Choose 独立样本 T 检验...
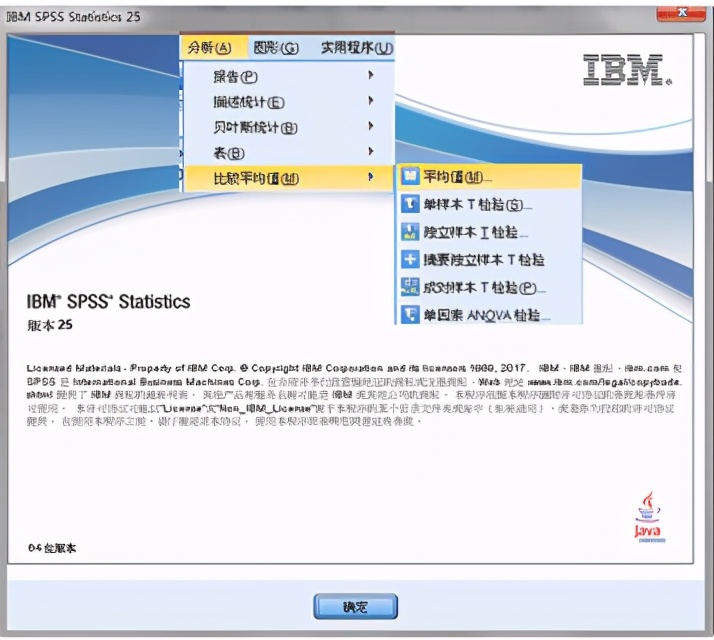This screenshot has height=640, width=714. coord(489,232)
